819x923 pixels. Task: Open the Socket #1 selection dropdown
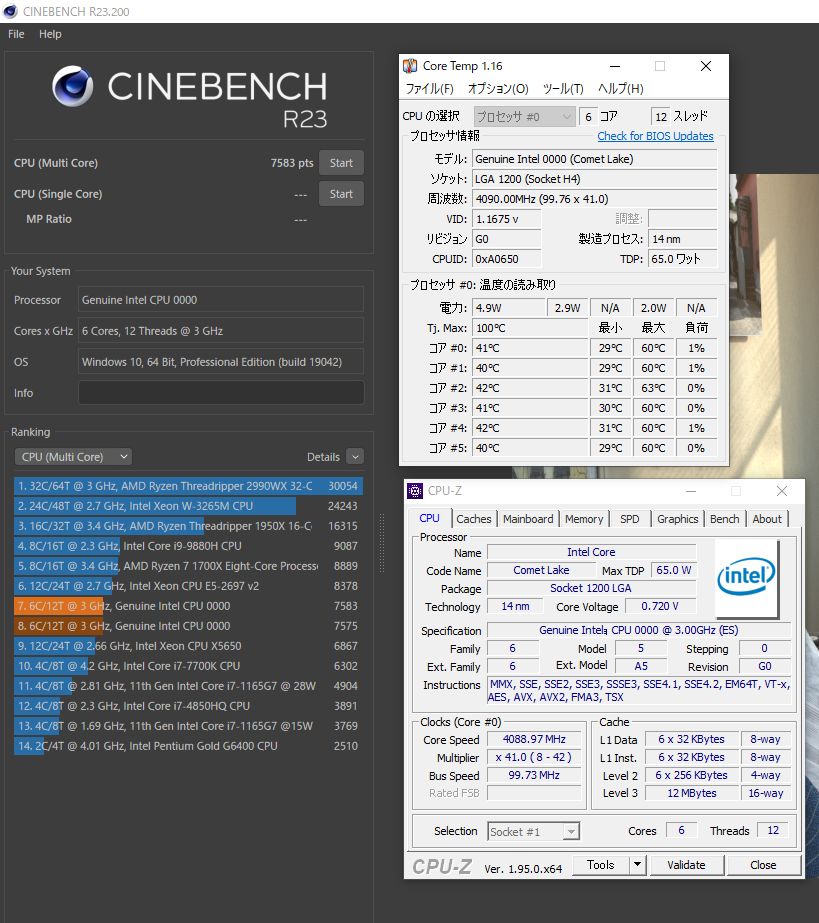(534, 831)
